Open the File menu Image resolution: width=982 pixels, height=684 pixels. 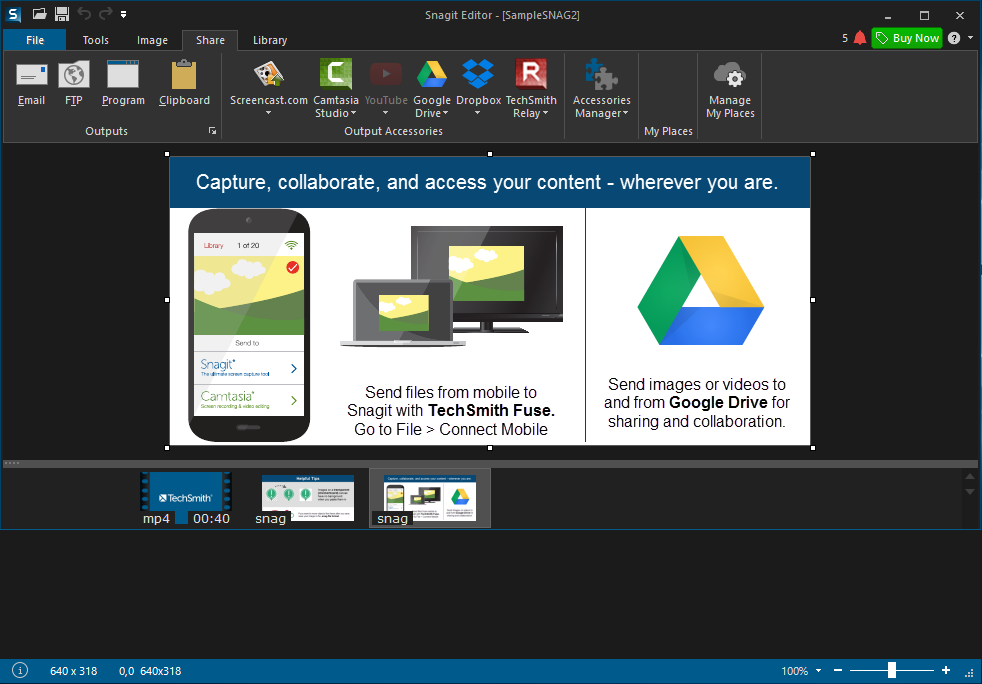coord(34,39)
